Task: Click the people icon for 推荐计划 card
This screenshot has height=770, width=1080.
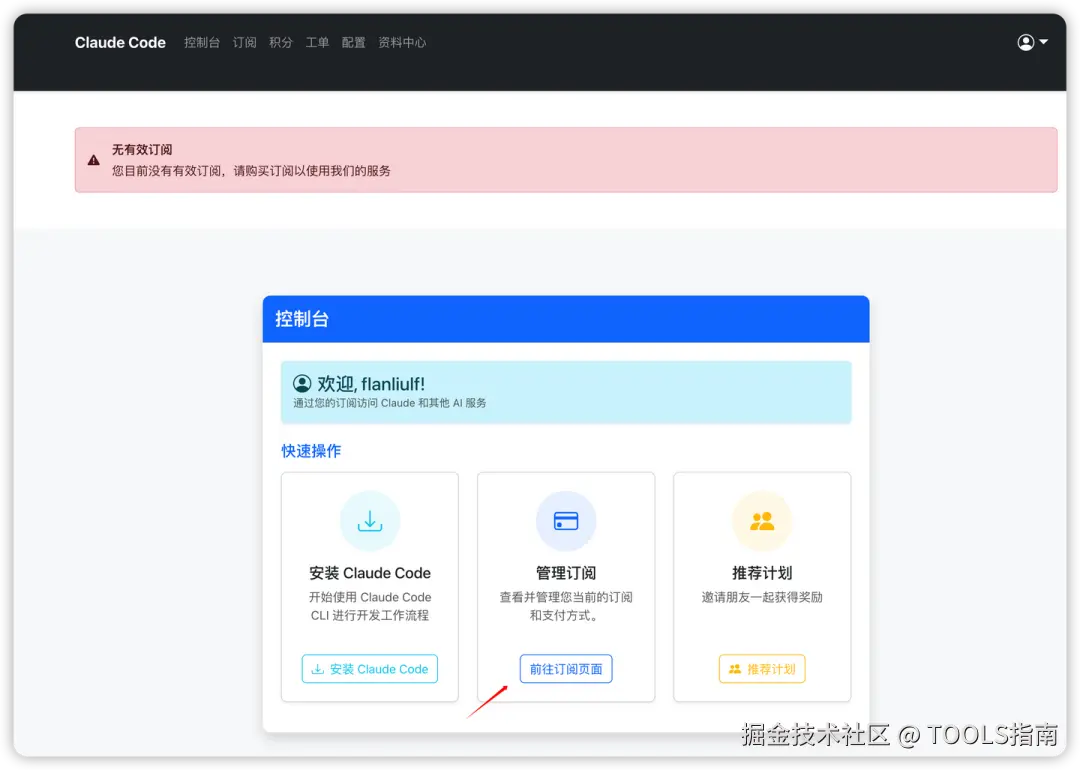Action: [762, 521]
